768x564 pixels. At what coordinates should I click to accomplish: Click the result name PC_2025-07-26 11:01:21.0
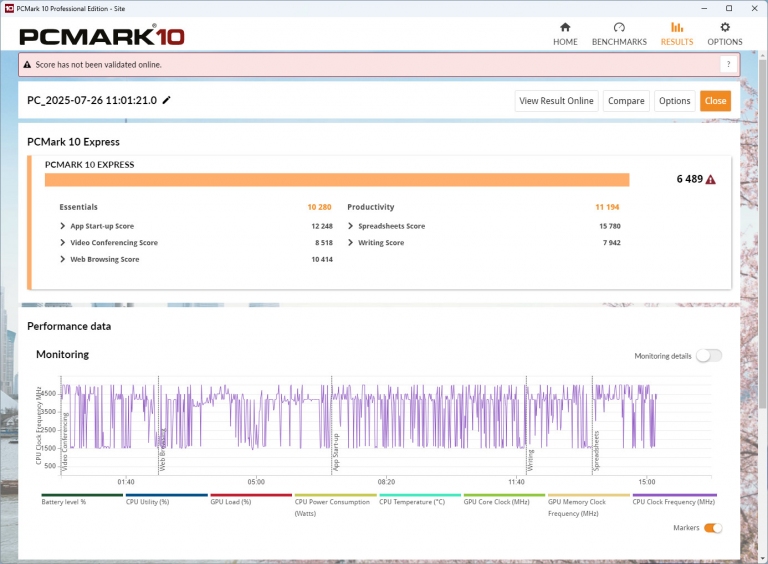point(92,100)
